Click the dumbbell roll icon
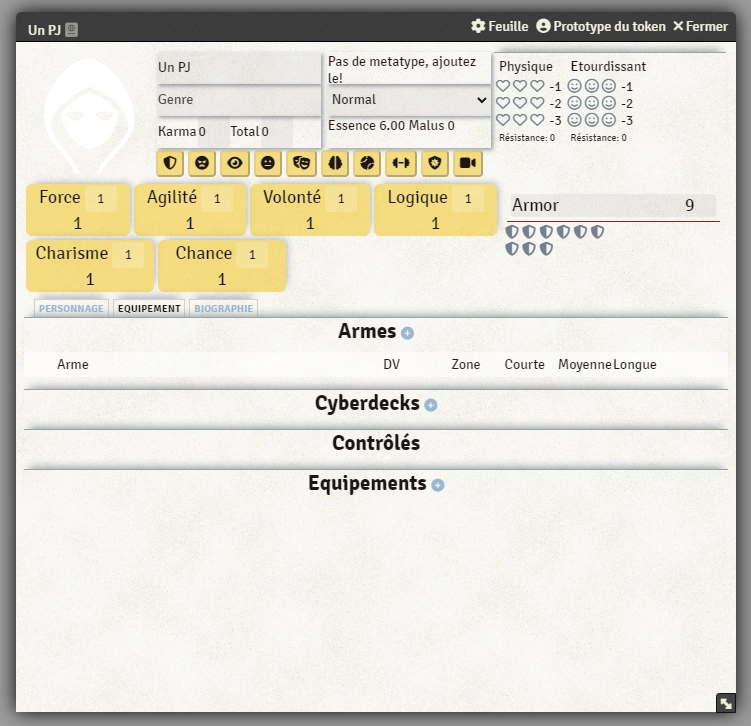 tap(401, 163)
